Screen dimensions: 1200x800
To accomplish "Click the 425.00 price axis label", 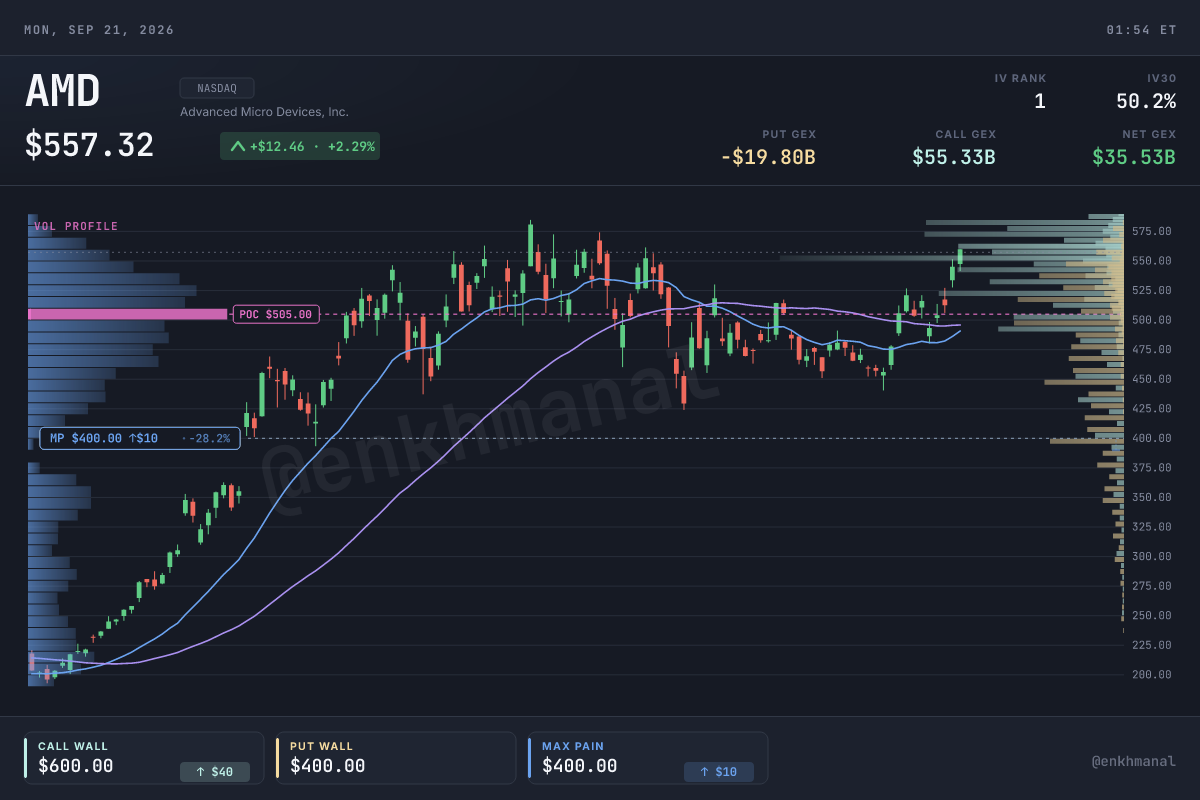I will coord(1152,408).
